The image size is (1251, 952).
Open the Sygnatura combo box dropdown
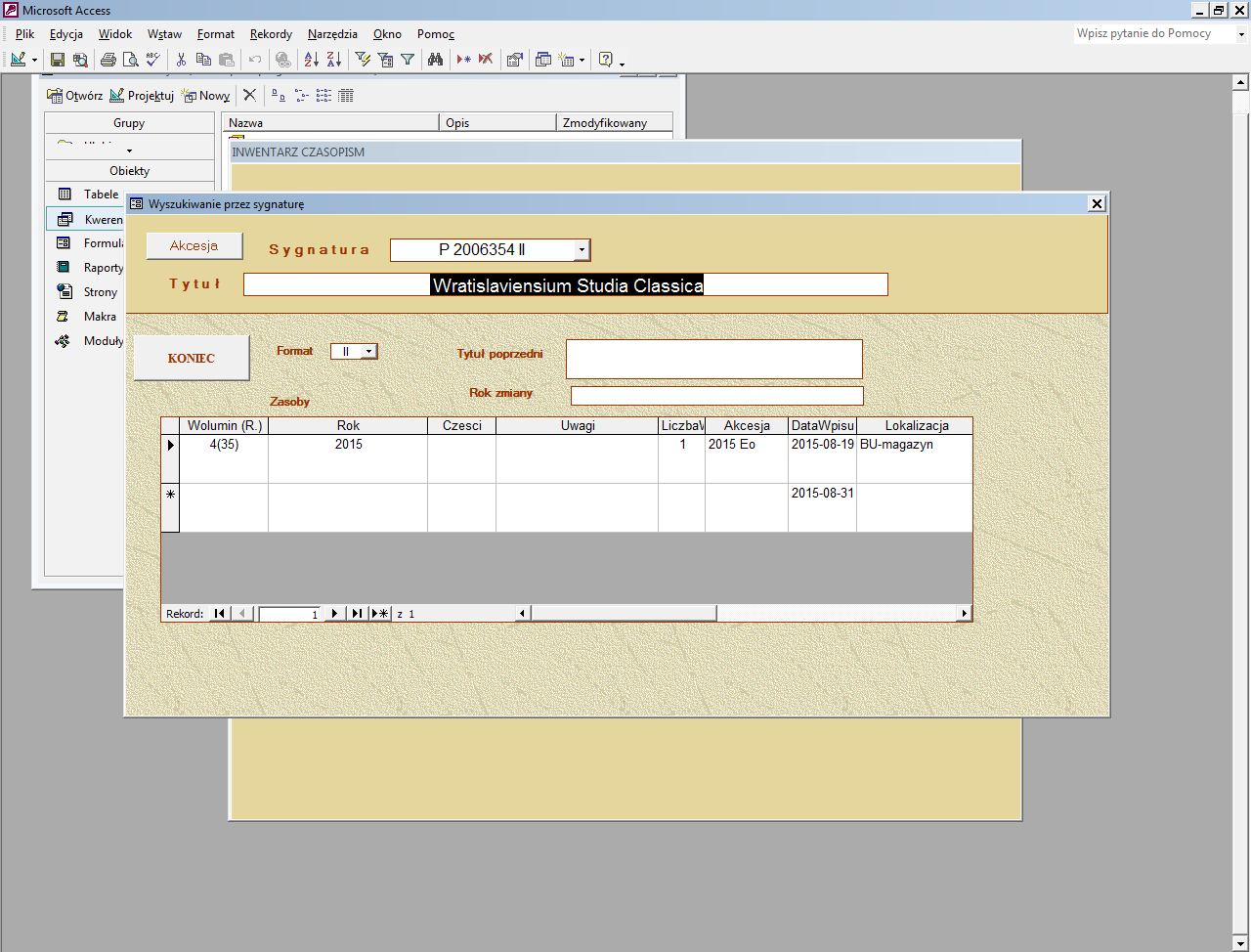pyautogui.click(x=582, y=250)
